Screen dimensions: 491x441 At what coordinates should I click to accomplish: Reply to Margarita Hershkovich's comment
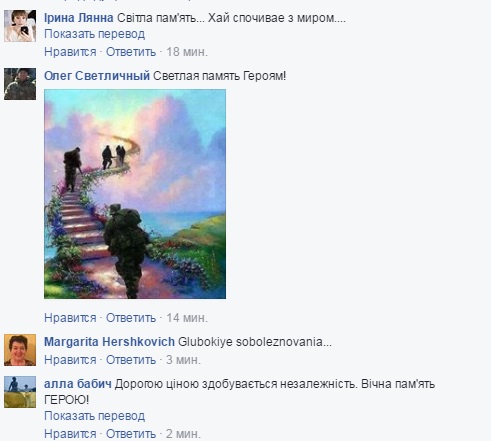tap(131, 360)
